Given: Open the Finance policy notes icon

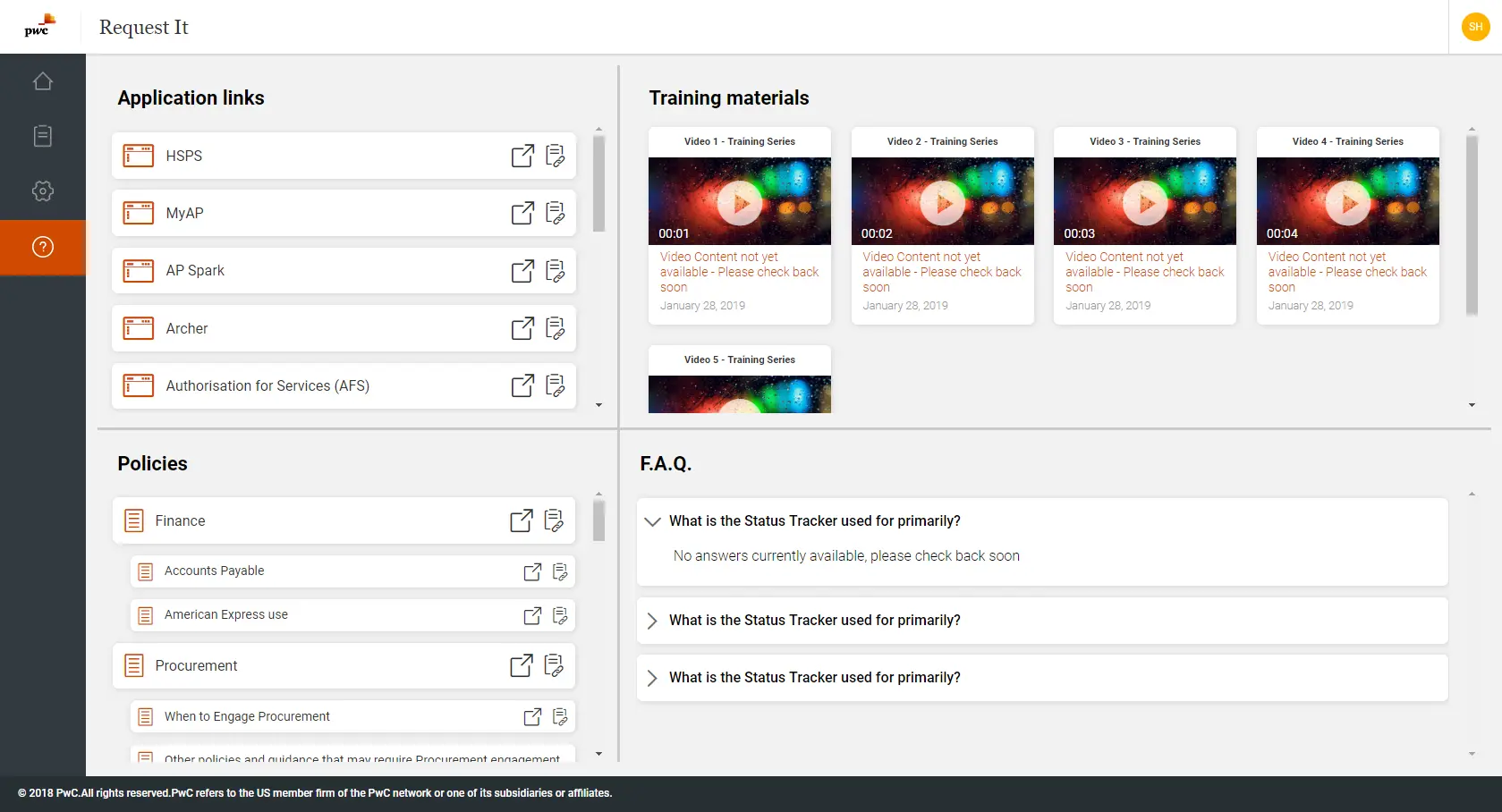Looking at the screenshot, I should click(555, 520).
